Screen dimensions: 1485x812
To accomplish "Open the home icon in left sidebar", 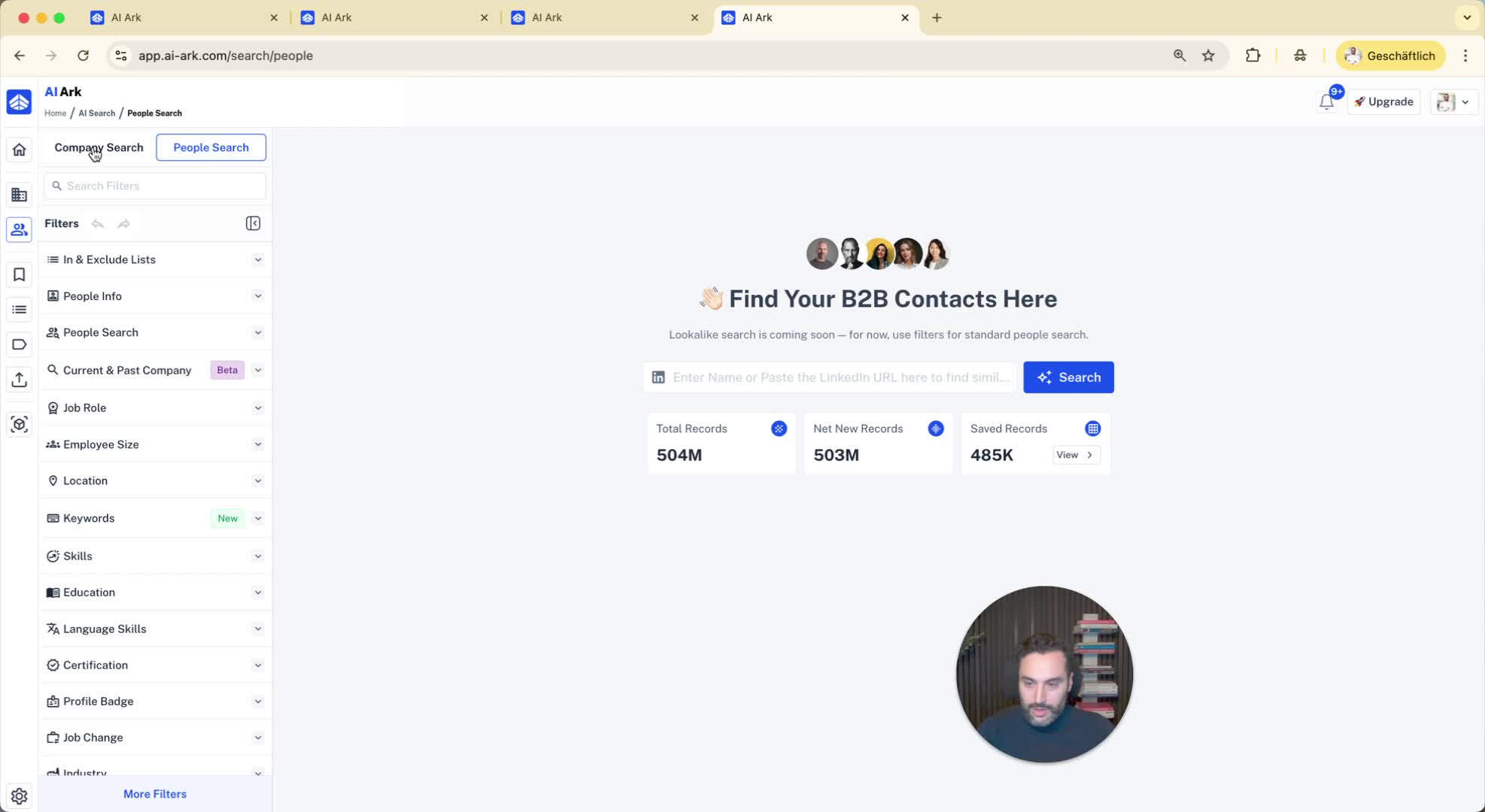I will (20, 150).
